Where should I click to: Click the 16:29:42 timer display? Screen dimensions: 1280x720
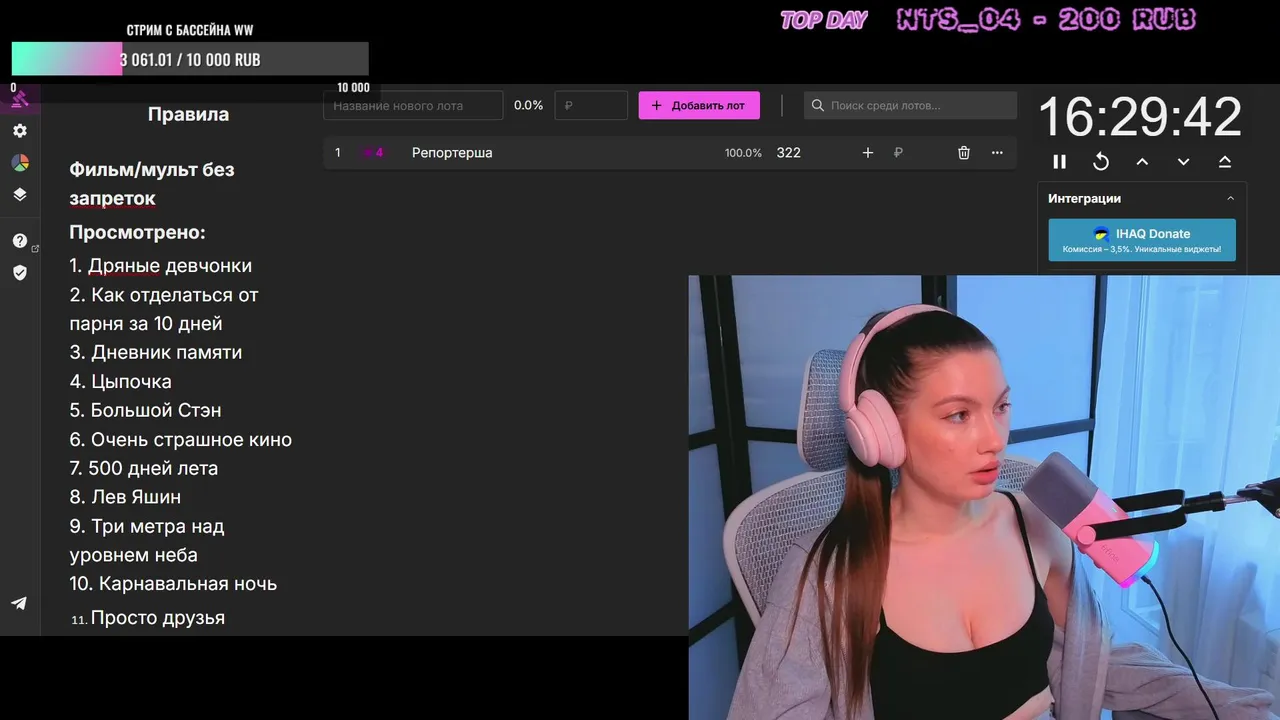click(x=1140, y=117)
